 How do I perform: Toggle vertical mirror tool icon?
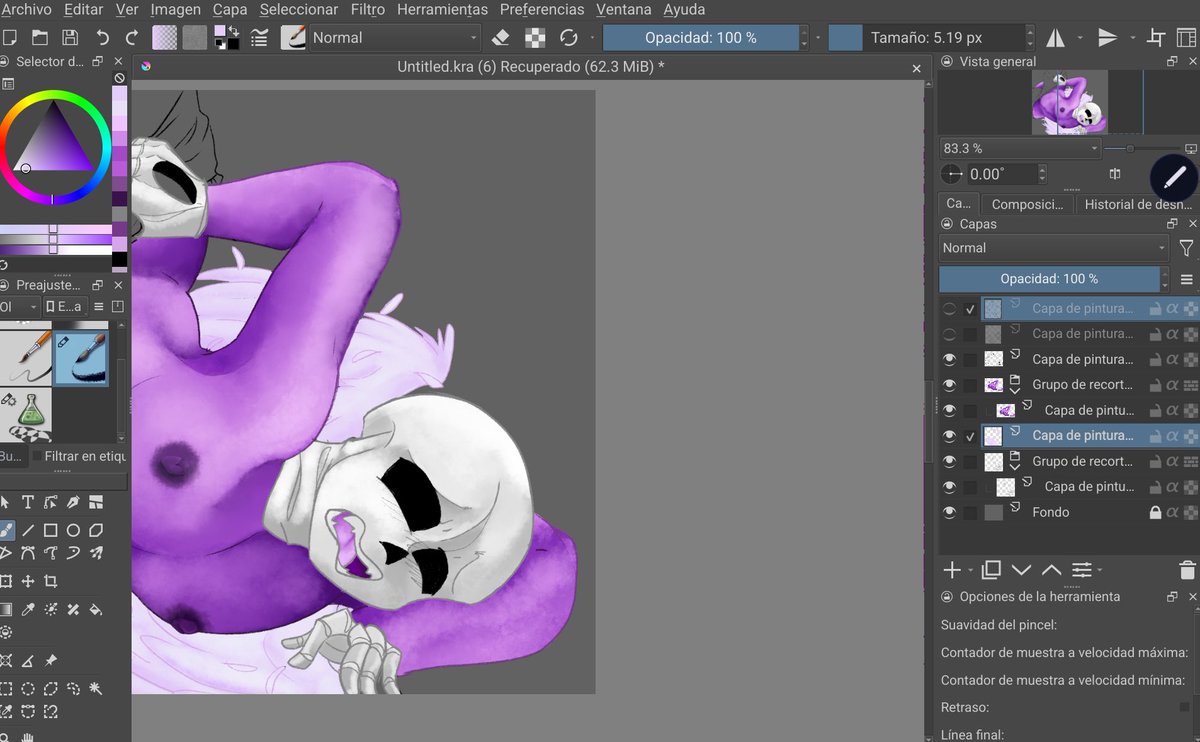[x=1107, y=38]
